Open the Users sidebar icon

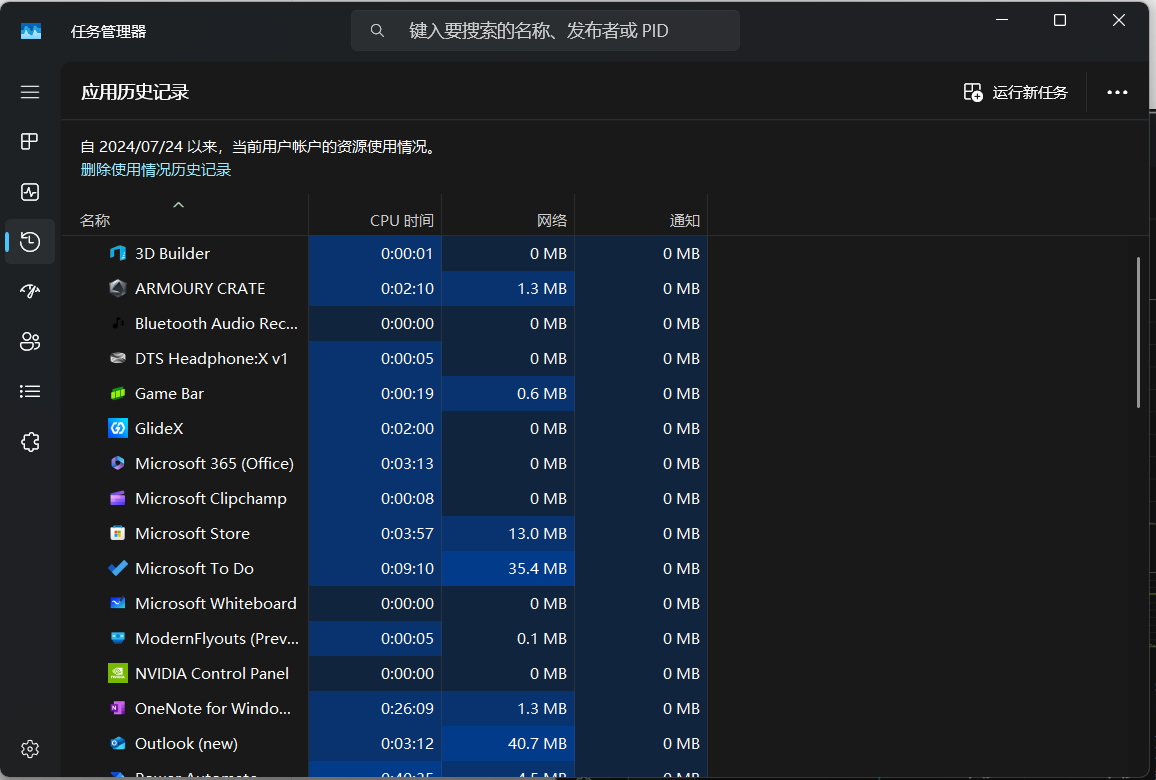(30, 341)
